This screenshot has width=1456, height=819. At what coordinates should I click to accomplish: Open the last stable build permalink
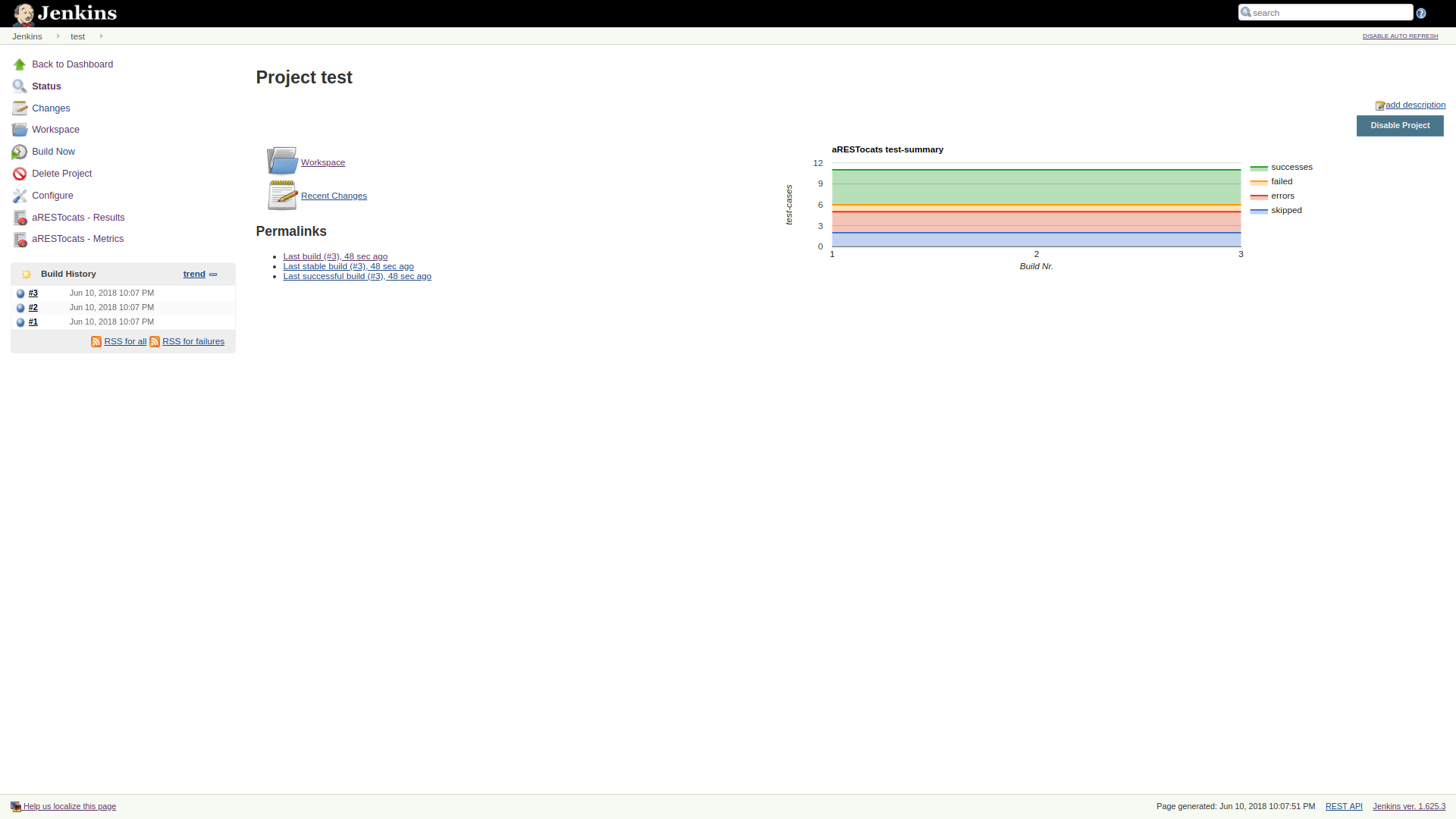pyautogui.click(x=348, y=267)
